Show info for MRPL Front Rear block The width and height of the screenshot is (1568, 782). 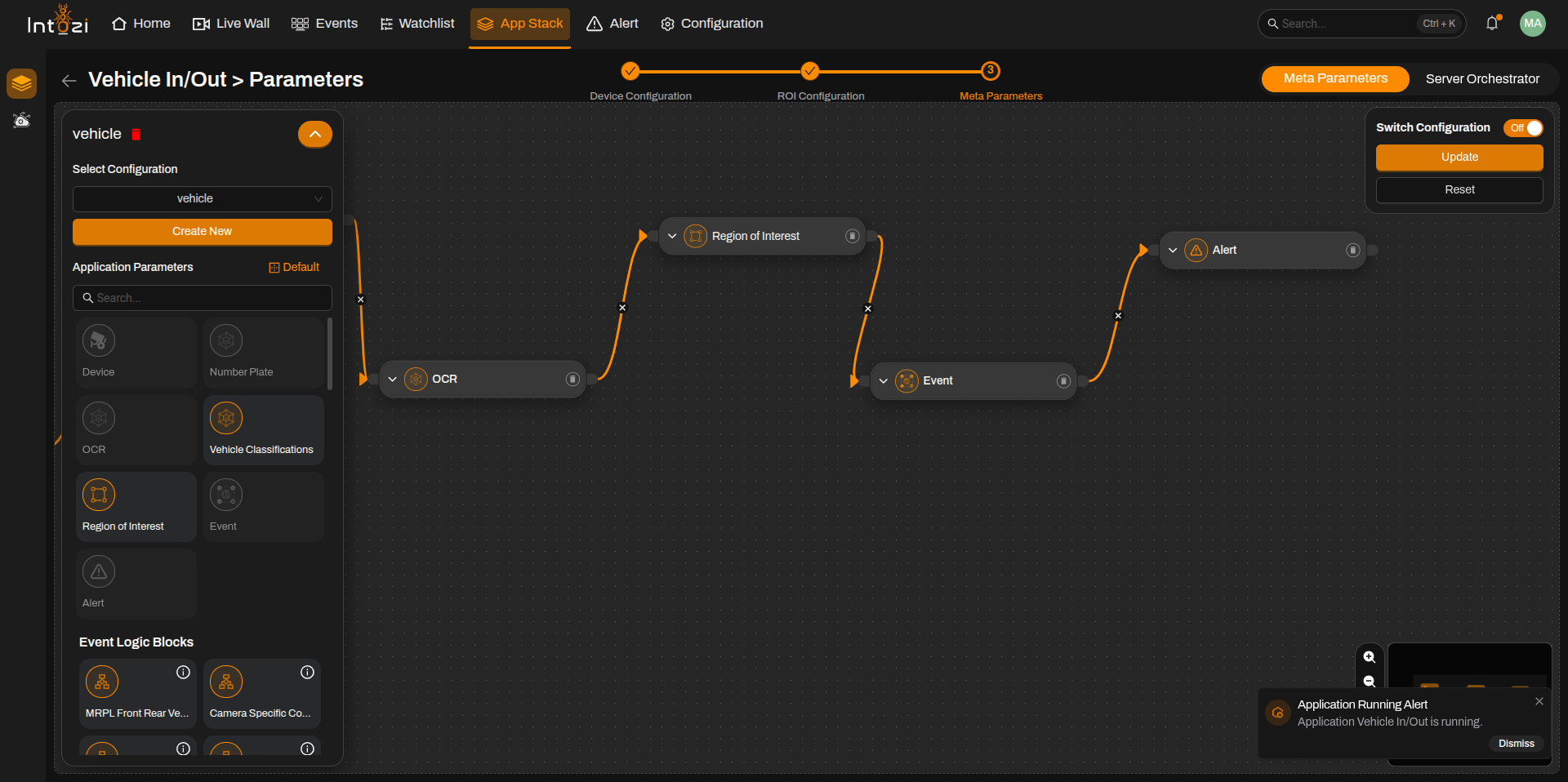pos(183,673)
